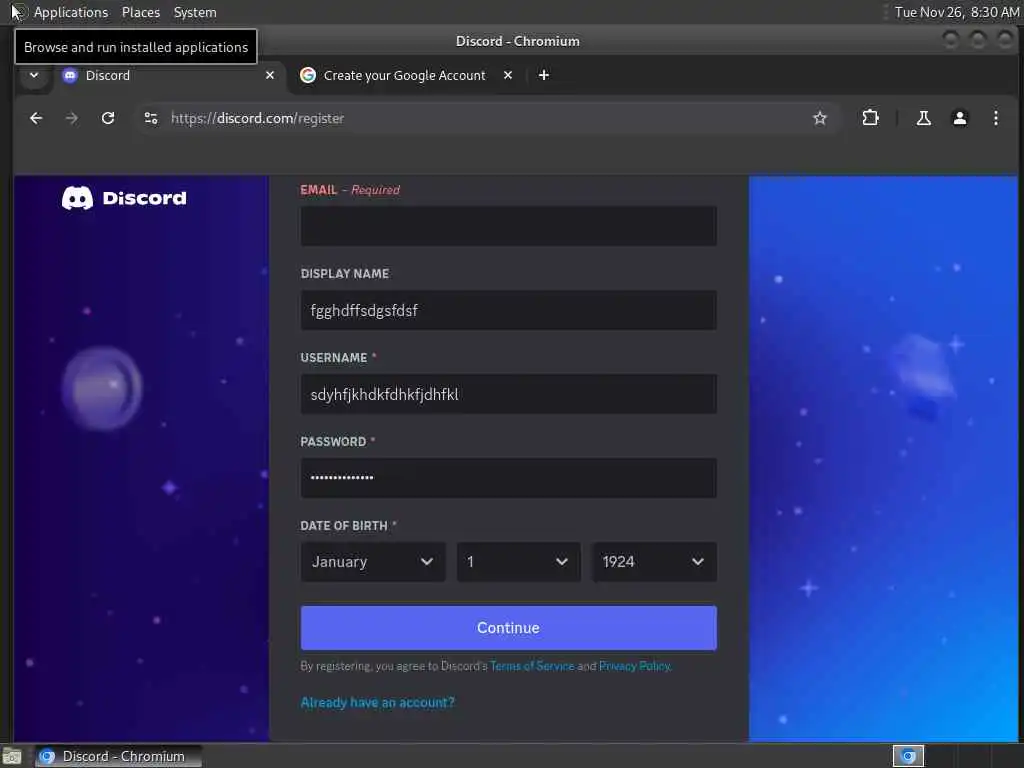This screenshot has width=1024, height=768.
Task: Open the Chromium three-dot menu
Action: click(995, 118)
